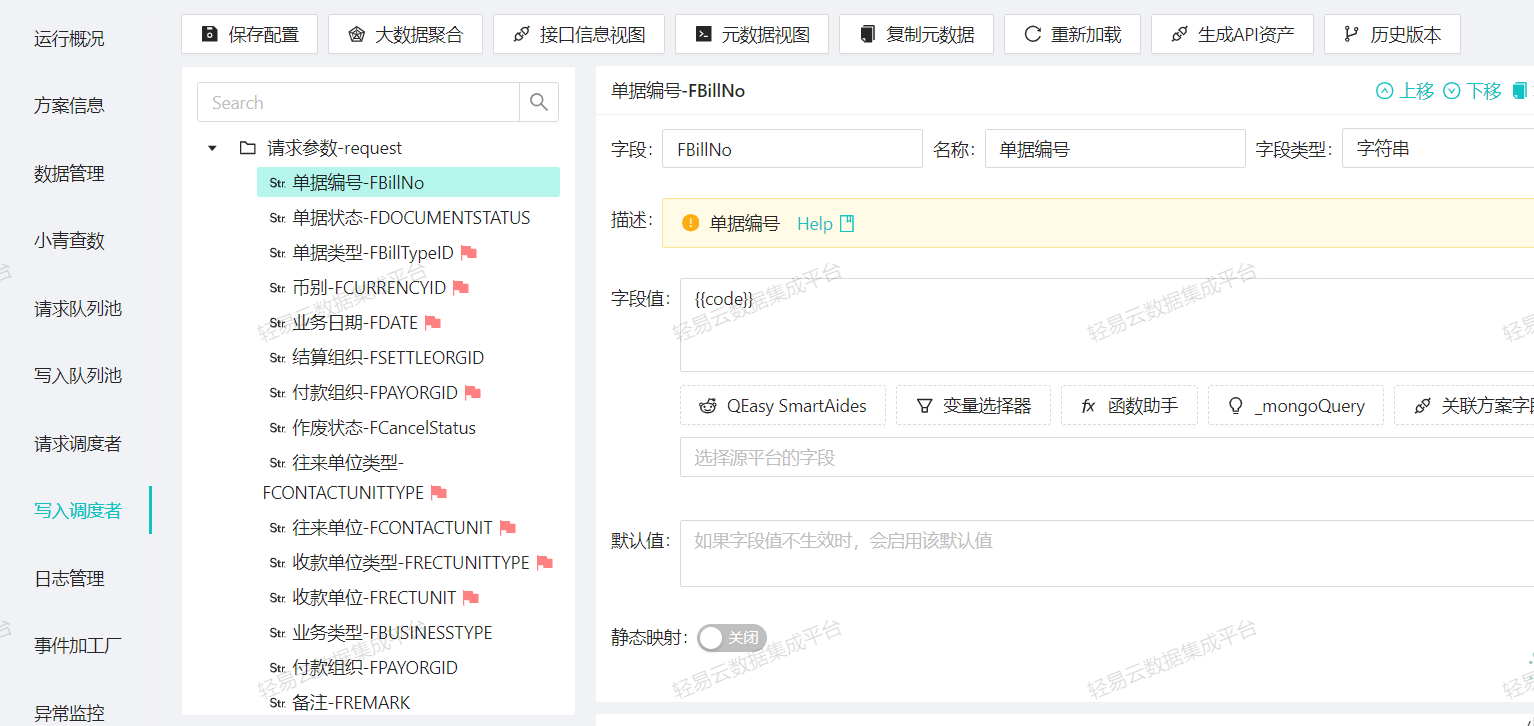This screenshot has width=1534, height=726.
Task: Click the 名称 input with 单据编号
Action: 1115,148
